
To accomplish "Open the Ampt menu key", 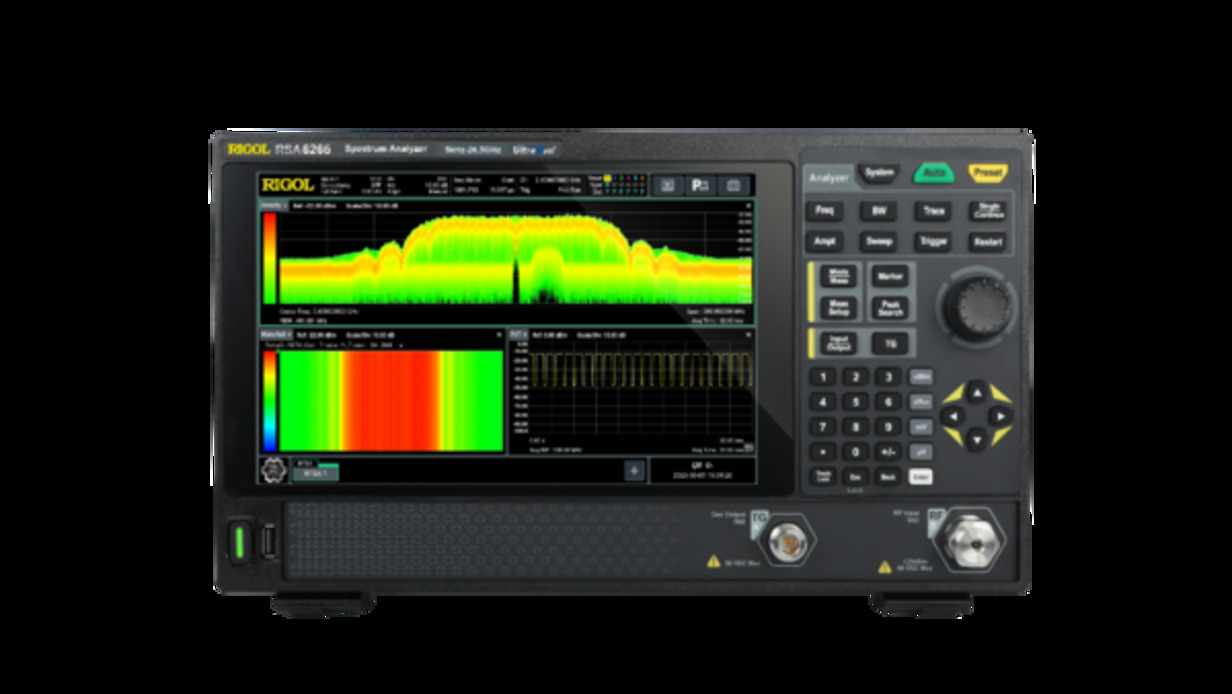I will 824,242.
